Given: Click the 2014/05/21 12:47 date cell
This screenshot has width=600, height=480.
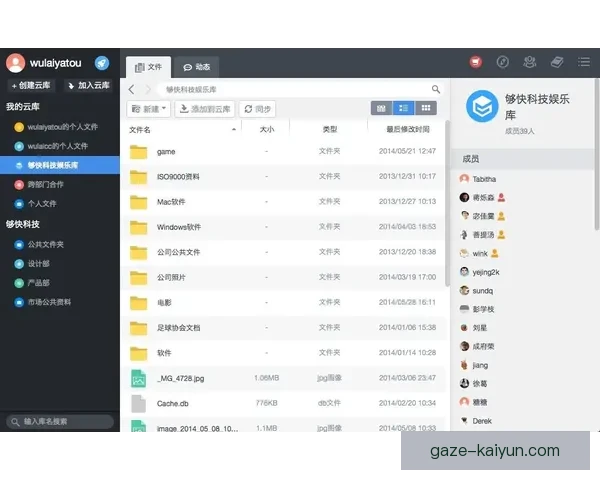Looking at the screenshot, I should (407, 151).
